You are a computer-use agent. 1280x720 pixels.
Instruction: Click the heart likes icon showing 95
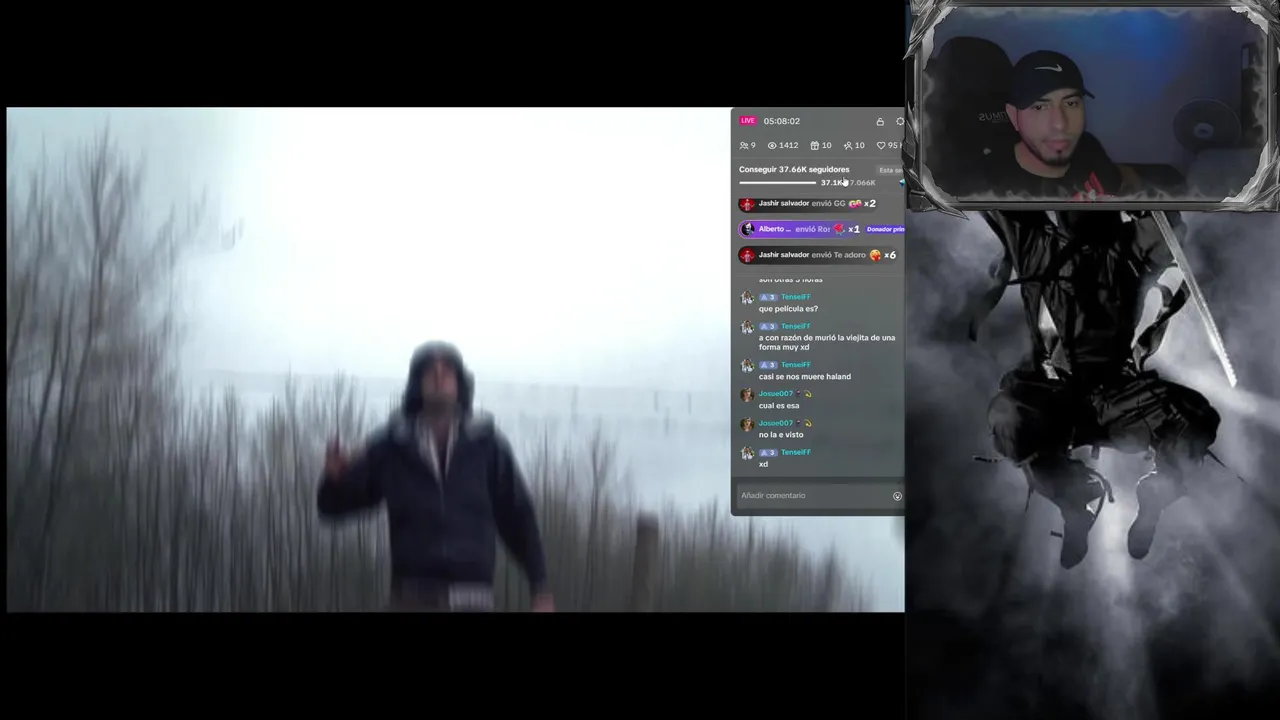(881, 146)
